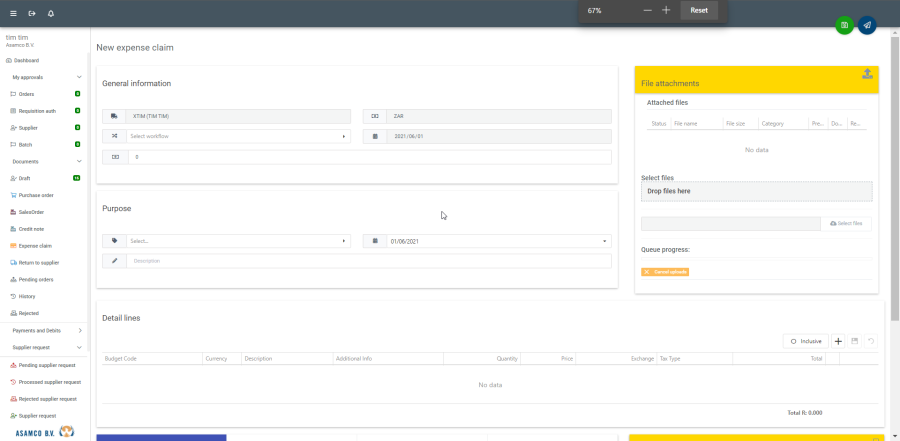The image size is (900, 441).
Task: Expand the 01/06/2021 date dropdown
Action: point(604,241)
